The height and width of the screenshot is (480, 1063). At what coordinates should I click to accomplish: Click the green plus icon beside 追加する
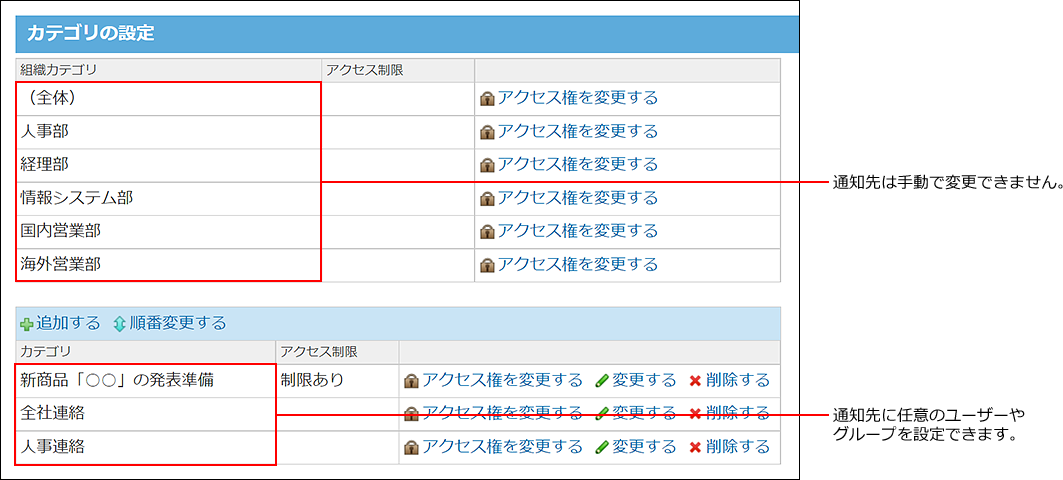[27, 324]
